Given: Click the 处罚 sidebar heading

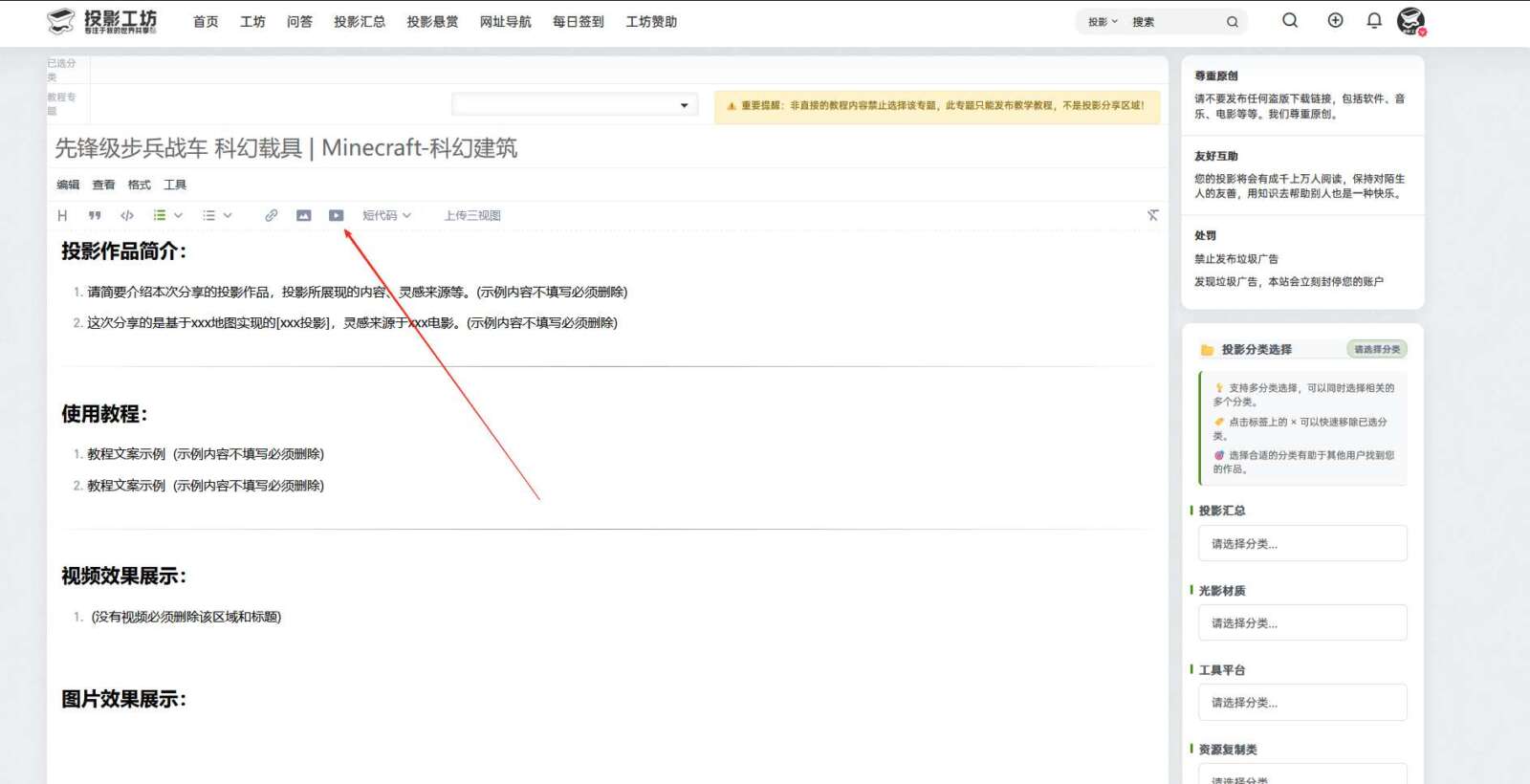Looking at the screenshot, I should tap(1205, 235).
